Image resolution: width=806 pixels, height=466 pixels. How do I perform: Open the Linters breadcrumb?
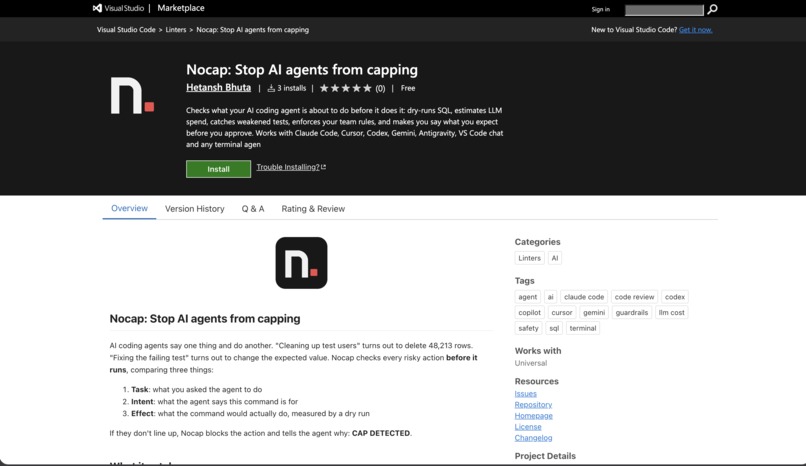(176, 30)
